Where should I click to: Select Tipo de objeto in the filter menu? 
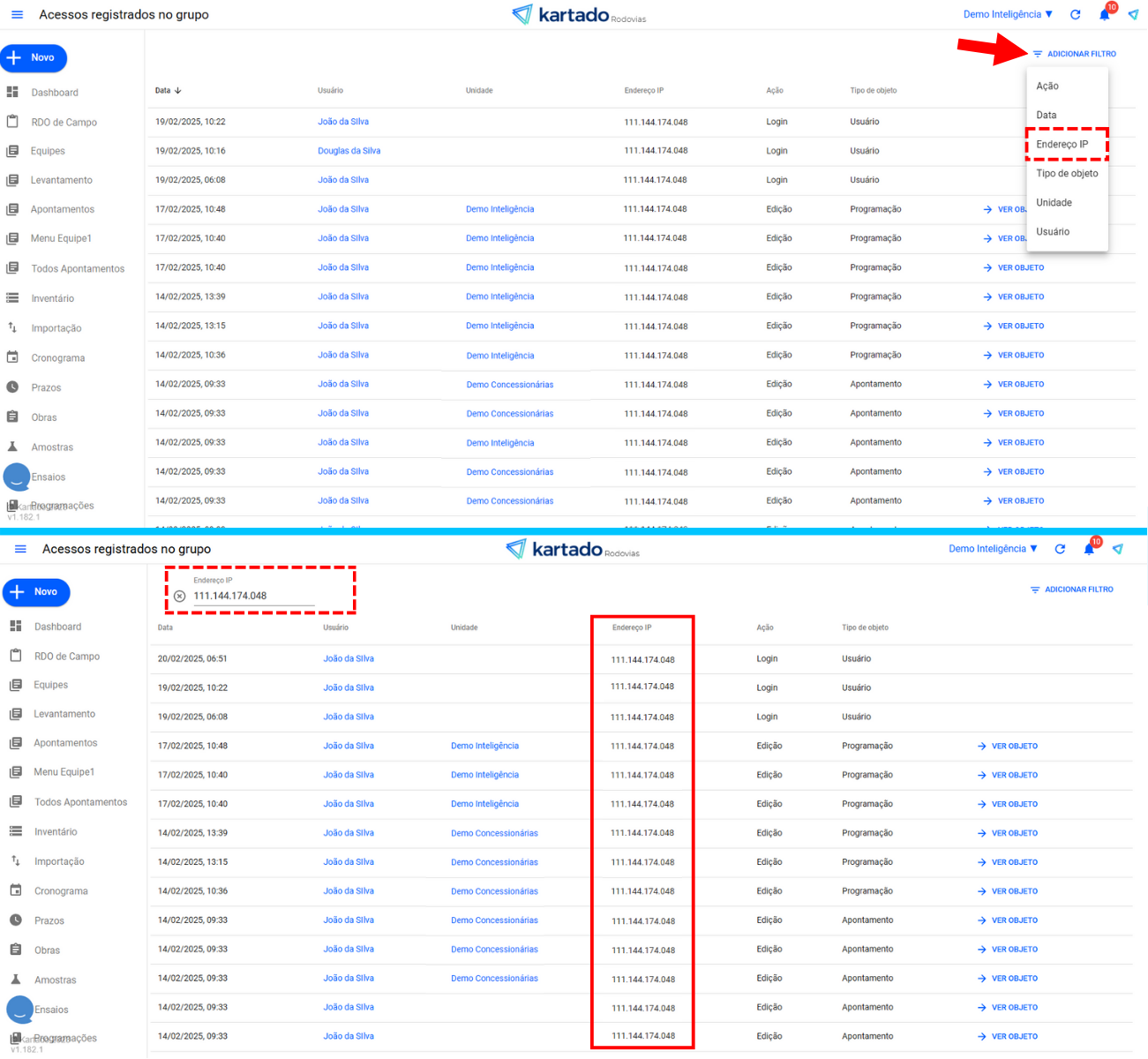(1067, 174)
